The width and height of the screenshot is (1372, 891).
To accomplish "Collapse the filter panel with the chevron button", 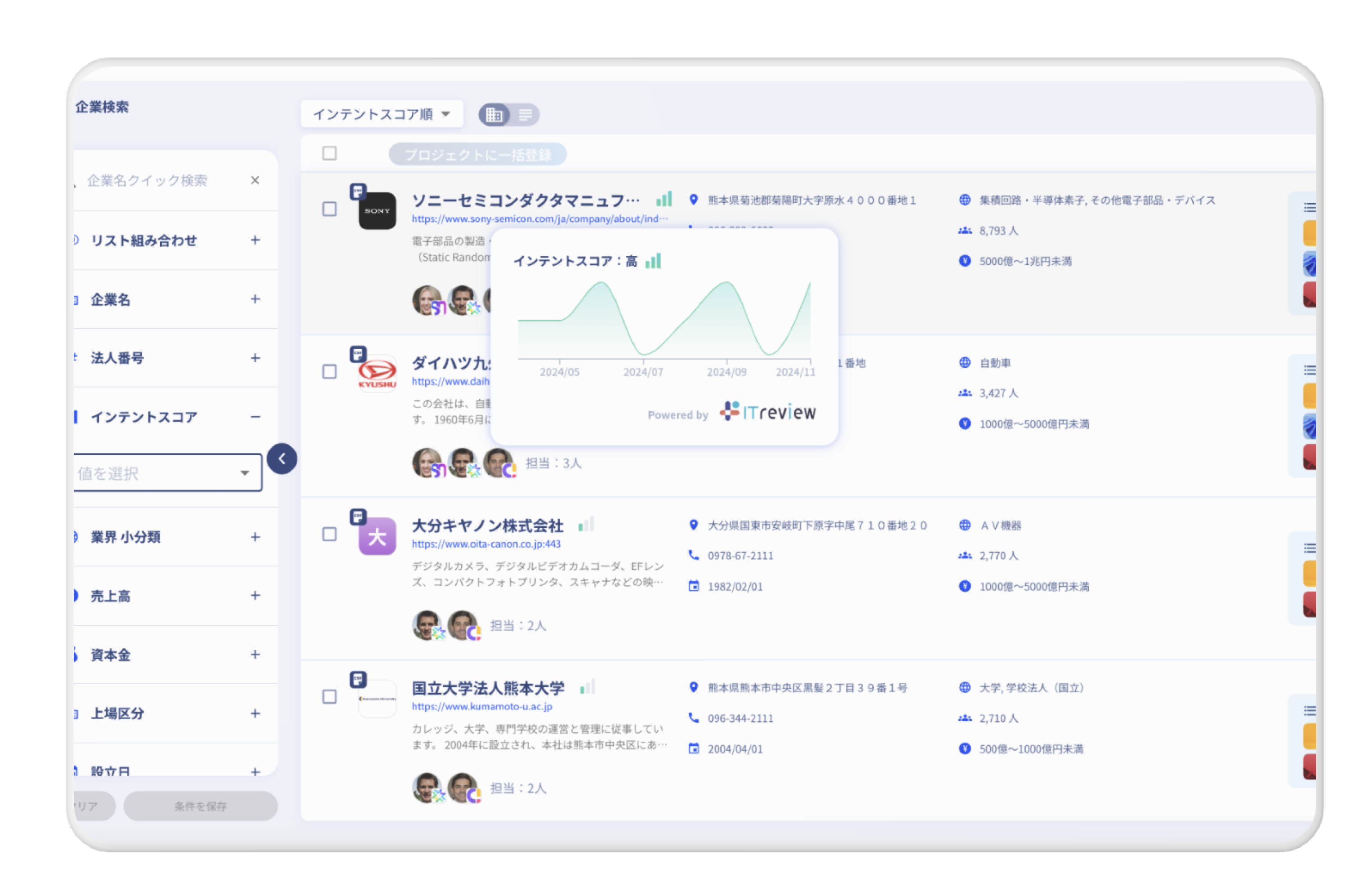I will (x=282, y=458).
